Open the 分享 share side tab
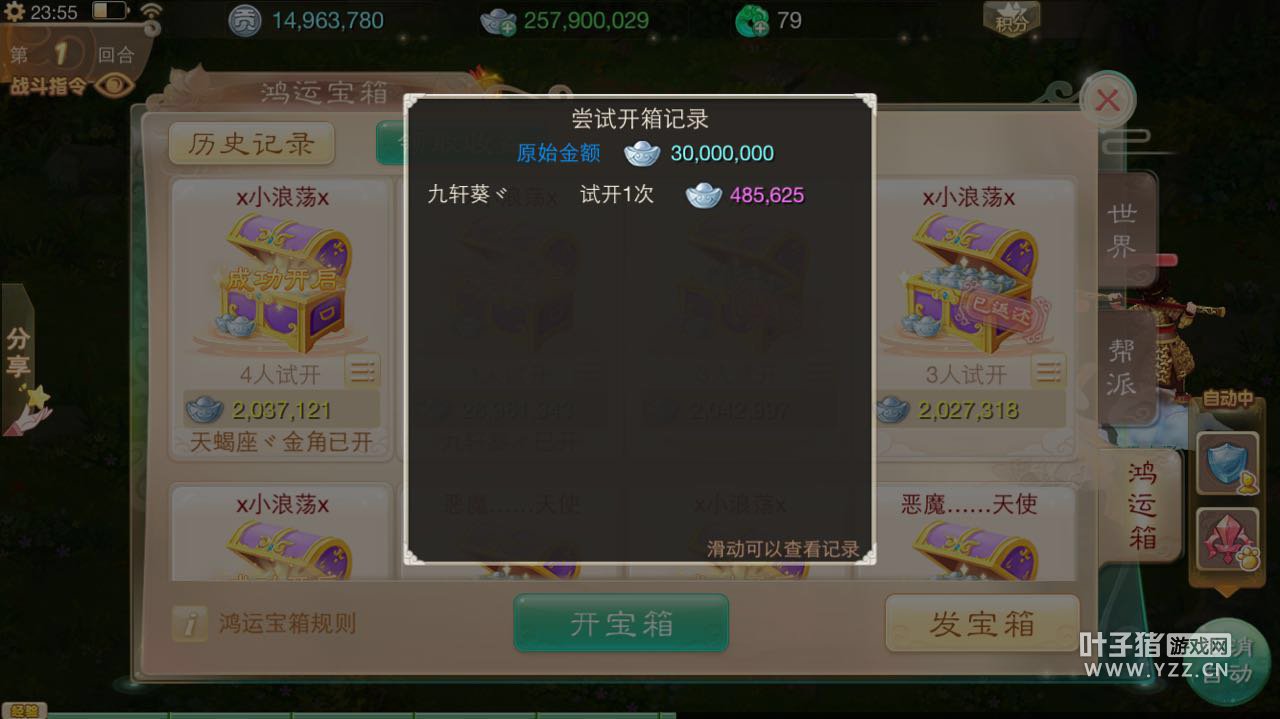1280x719 pixels. 18,355
